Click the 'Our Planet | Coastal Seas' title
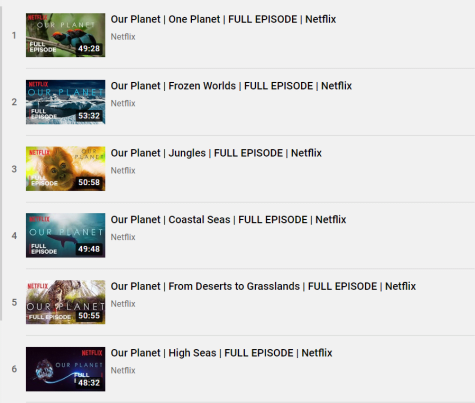The width and height of the screenshot is (475, 403). 228,220
